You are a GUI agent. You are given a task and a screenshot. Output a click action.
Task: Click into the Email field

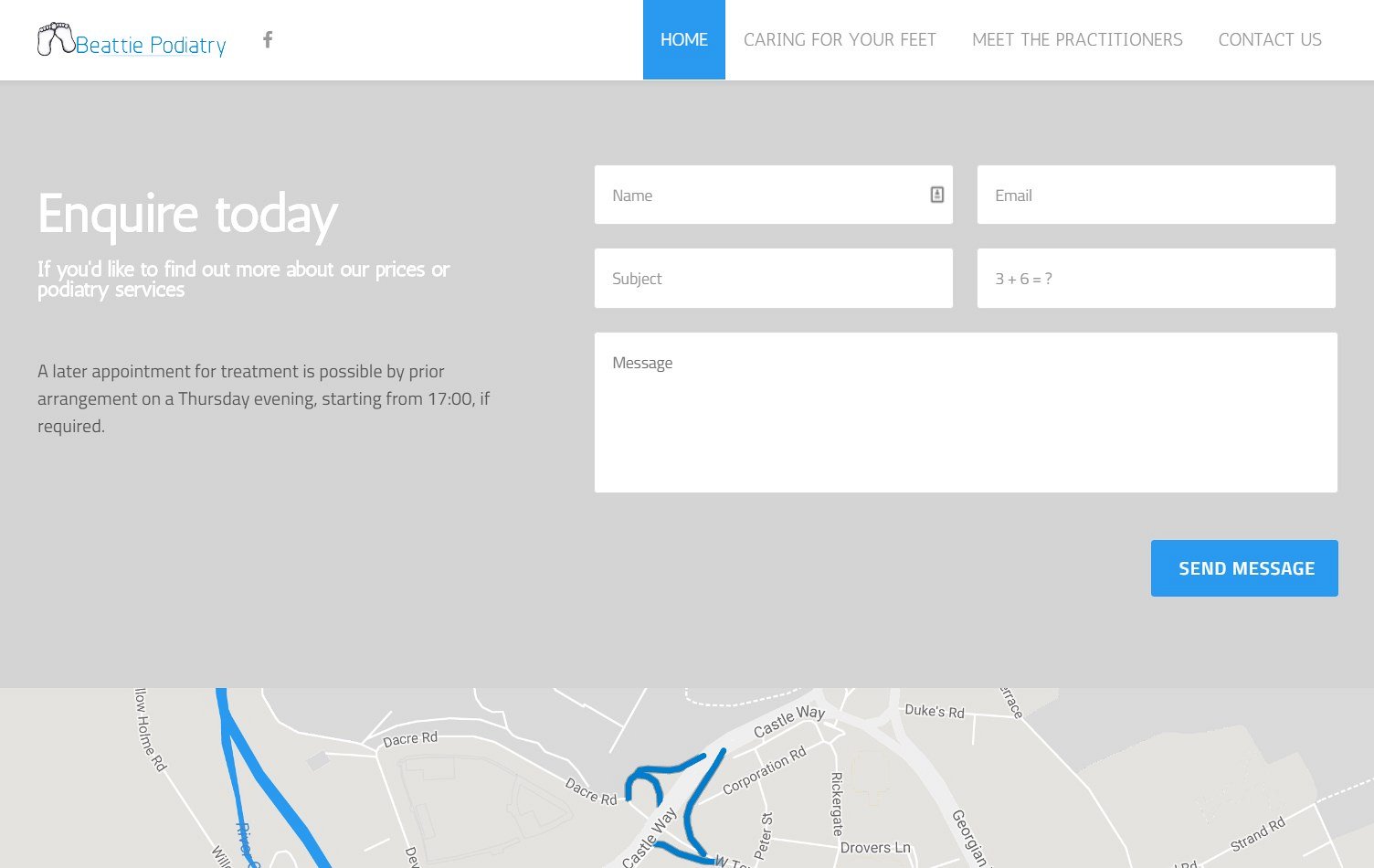click(1156, 195)
